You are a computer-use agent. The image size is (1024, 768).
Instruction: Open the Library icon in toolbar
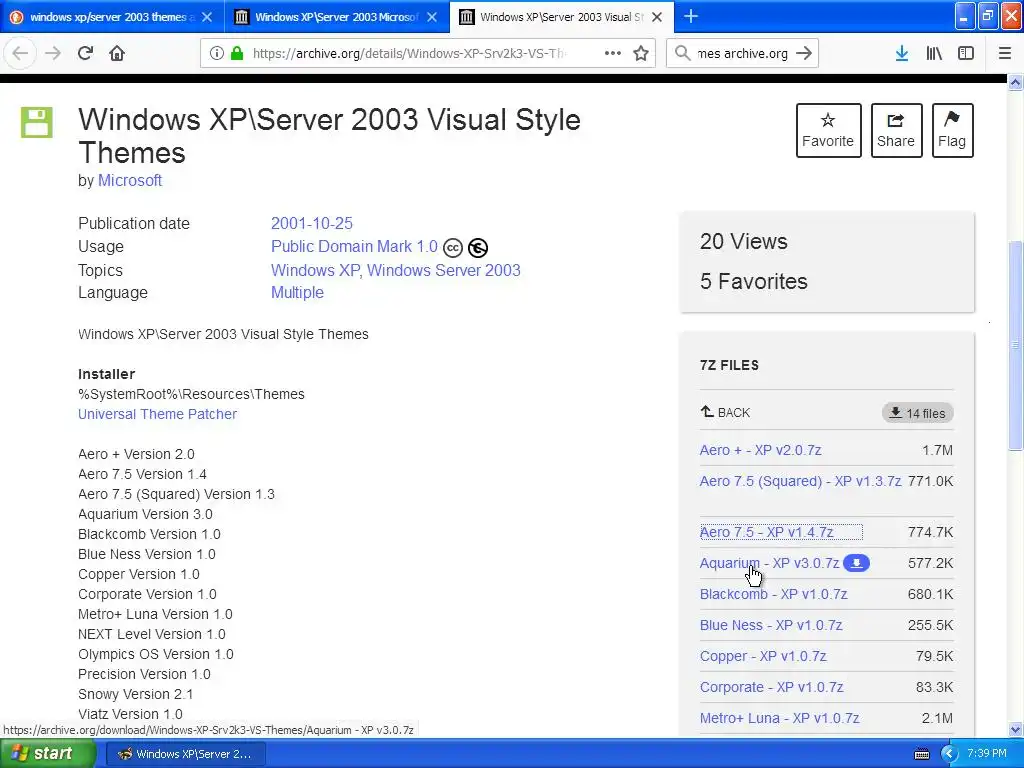pyautogui.click(x=934, y=54)
